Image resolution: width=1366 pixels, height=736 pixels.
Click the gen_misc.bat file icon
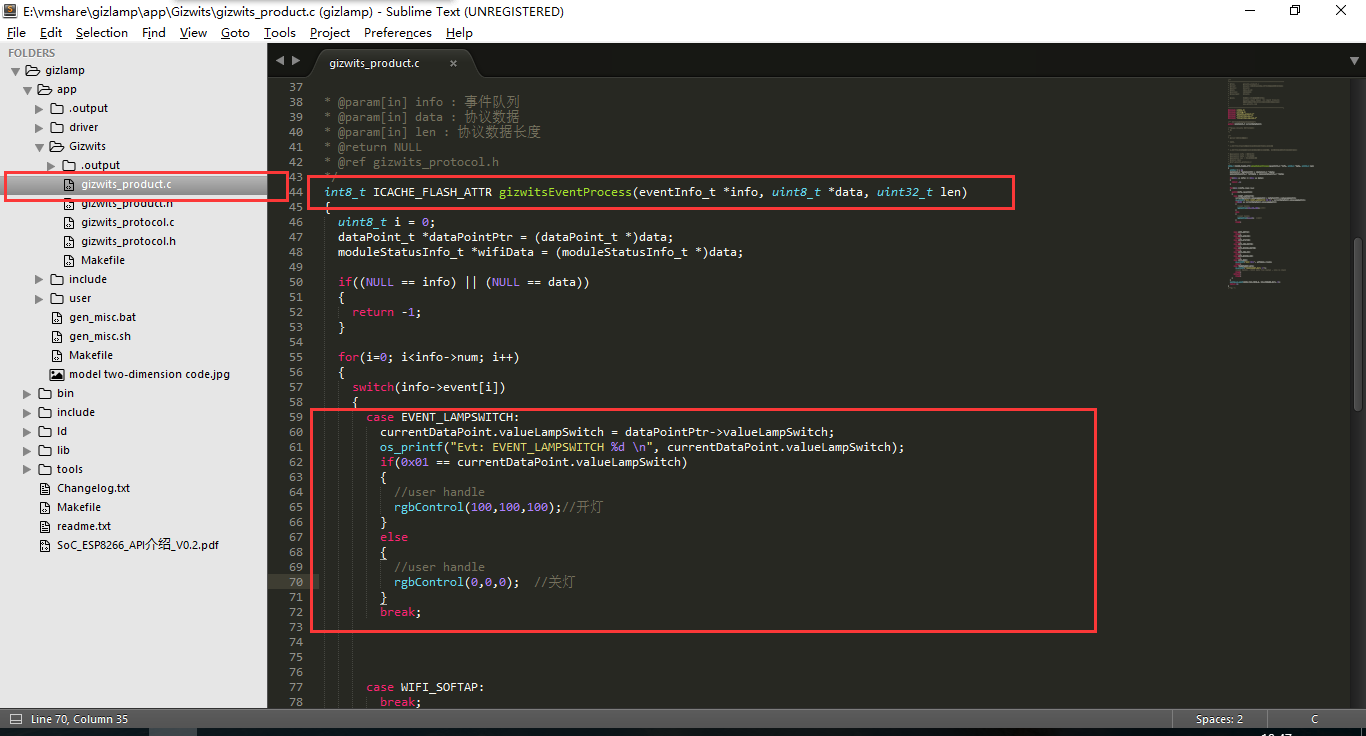point(57,317)
